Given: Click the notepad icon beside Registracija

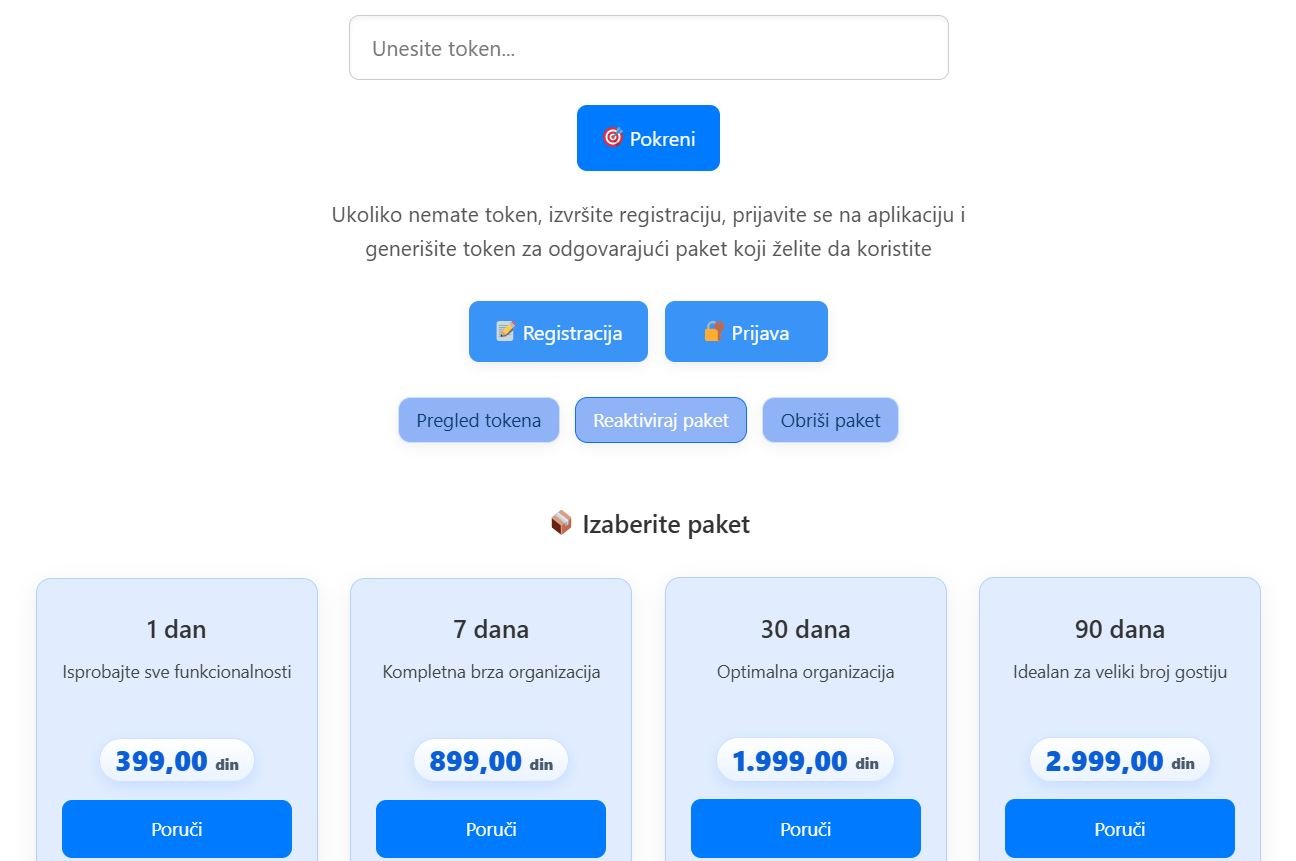Looking at the screenshot, I should point(506,331).
